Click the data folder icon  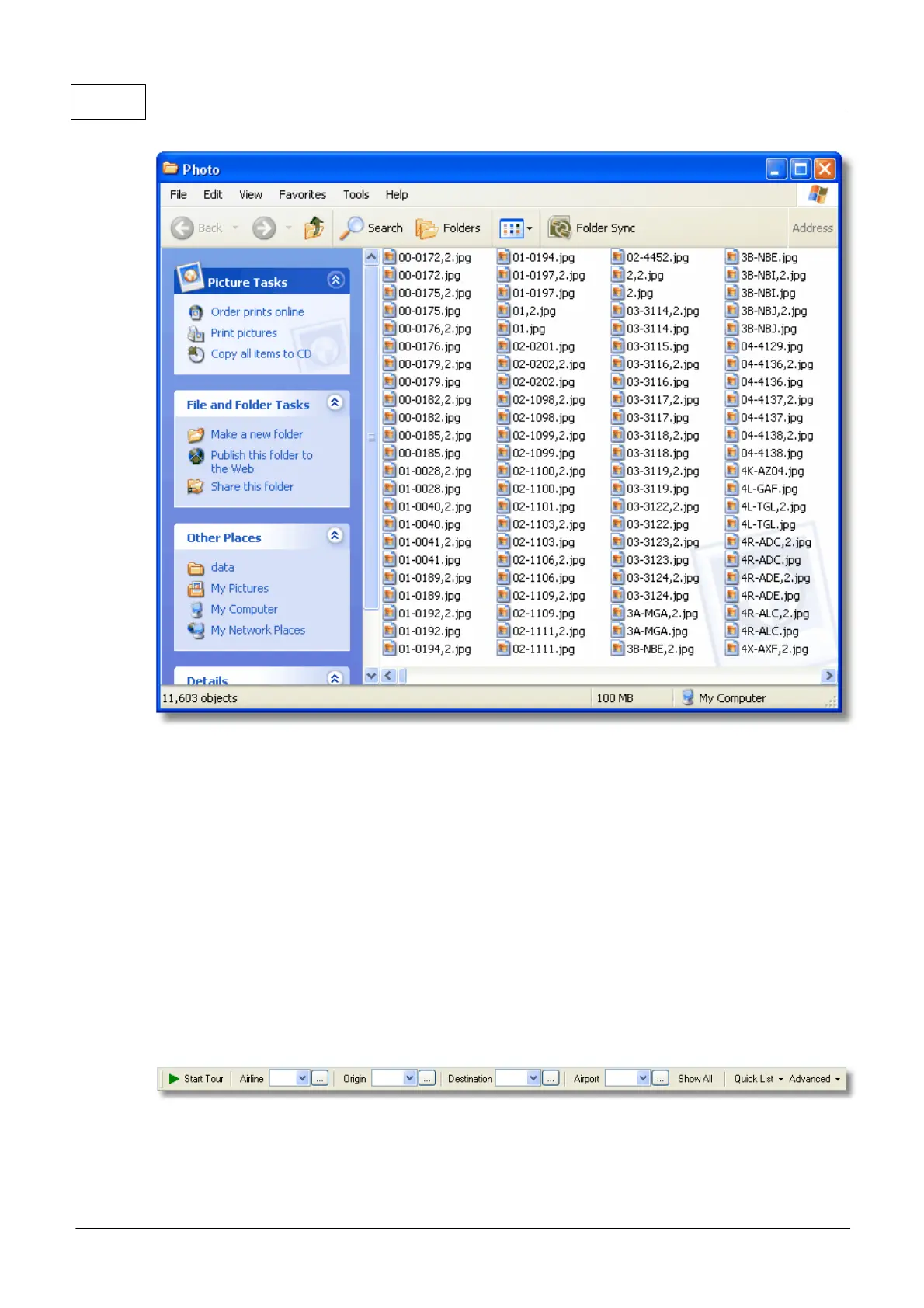(x=196, y=568)
